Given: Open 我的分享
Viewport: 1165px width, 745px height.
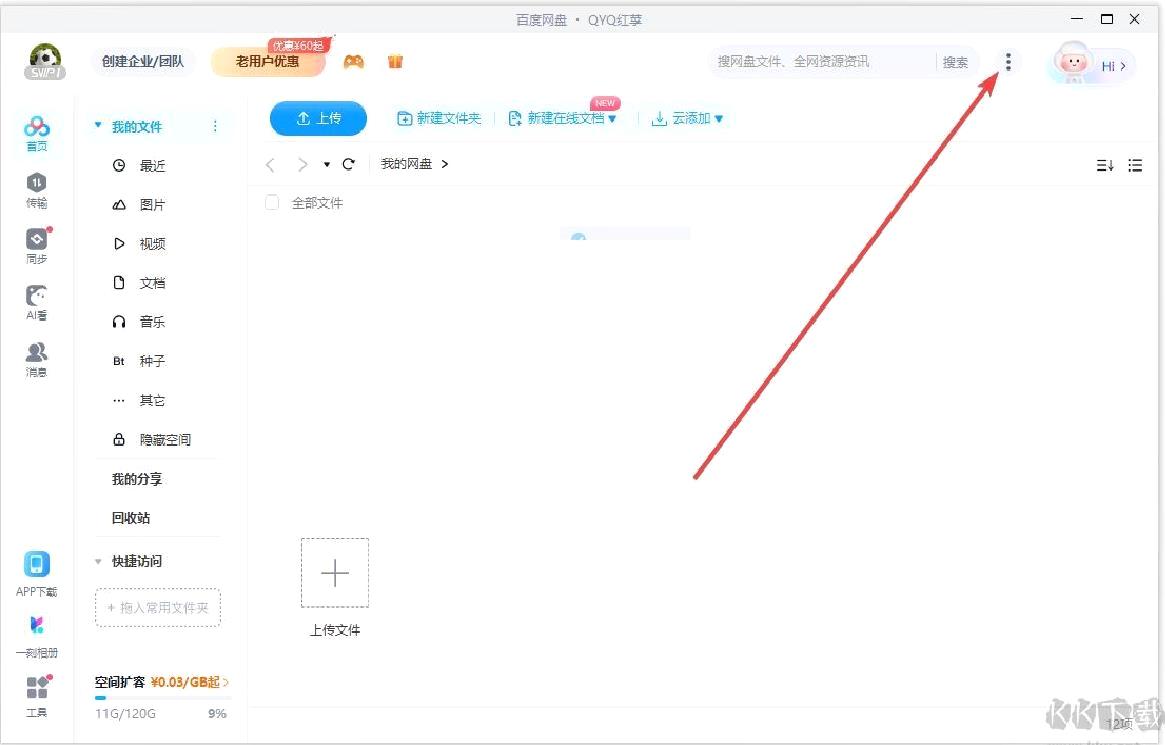Looking at the screenshot, I should pos(137,479).
